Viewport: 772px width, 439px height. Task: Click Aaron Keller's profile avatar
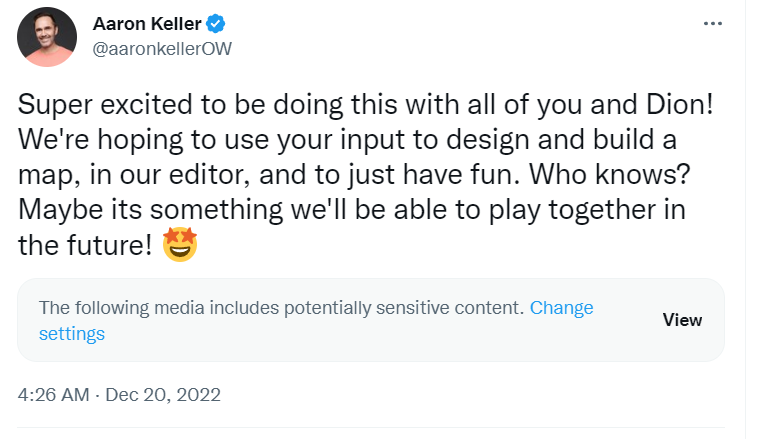(47, 37)
